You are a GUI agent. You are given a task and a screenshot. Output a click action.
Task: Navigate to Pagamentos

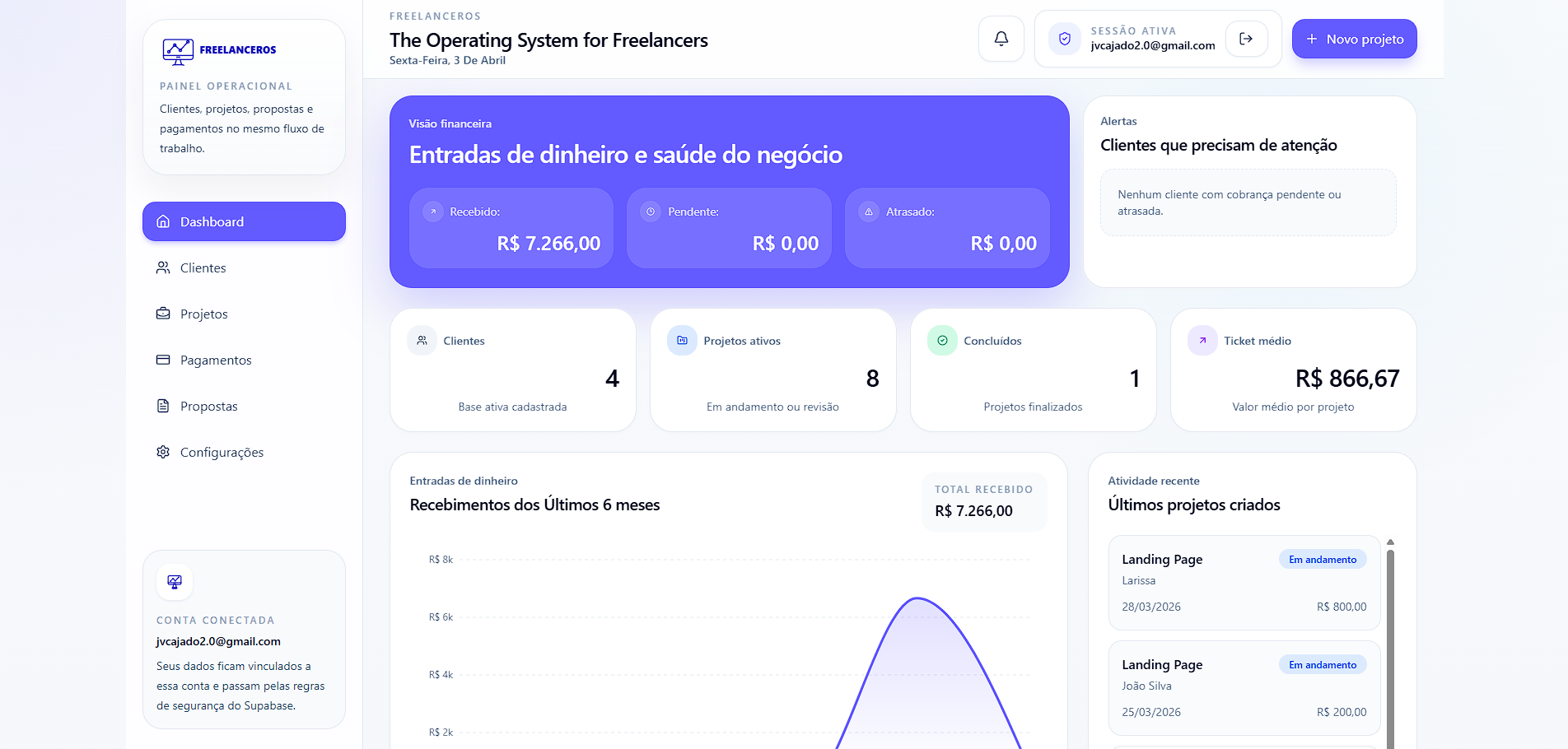coord(244,360)
